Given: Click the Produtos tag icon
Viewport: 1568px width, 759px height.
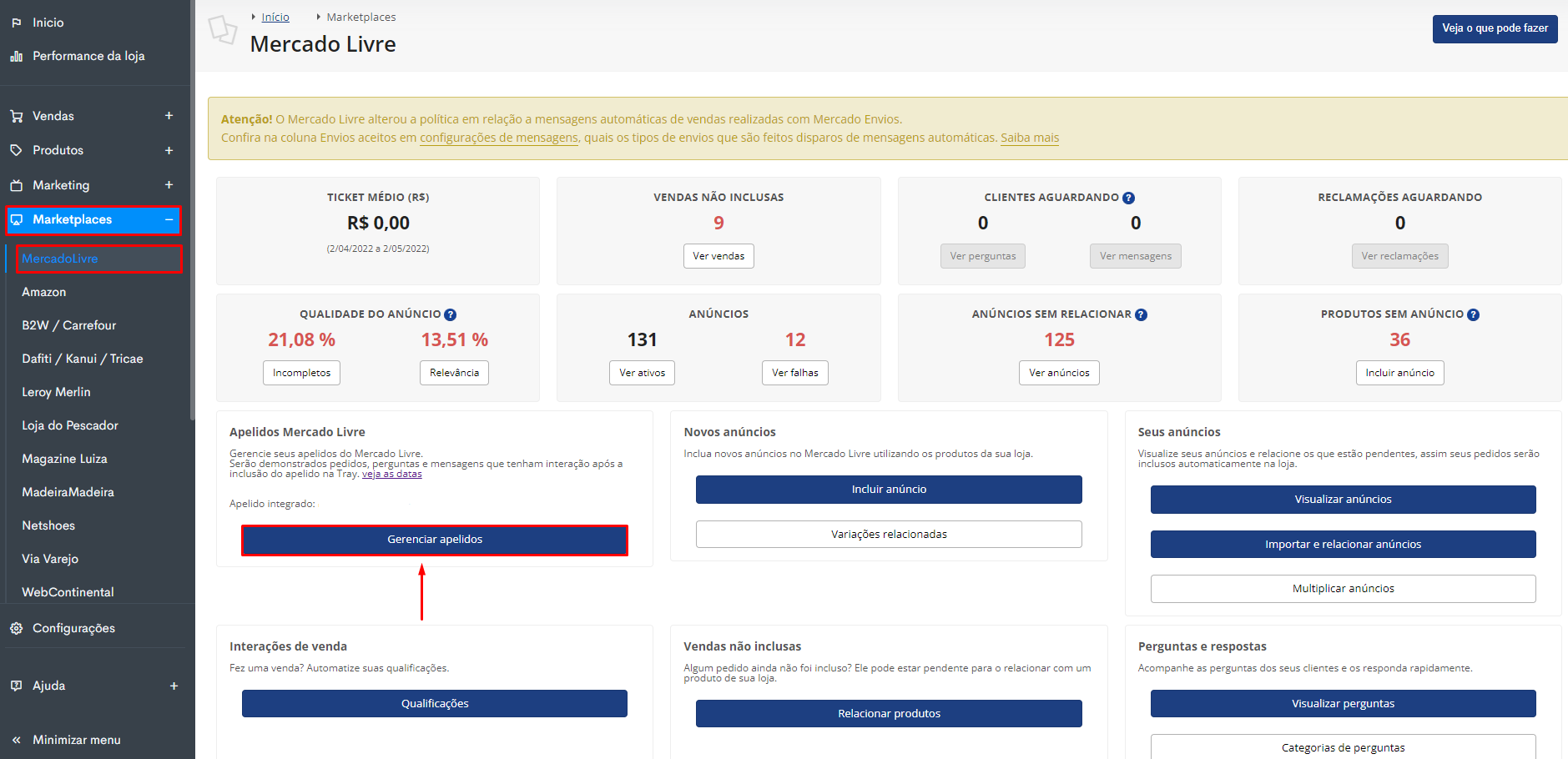Looking at the screenshot, I should click(x=17, y=150).
